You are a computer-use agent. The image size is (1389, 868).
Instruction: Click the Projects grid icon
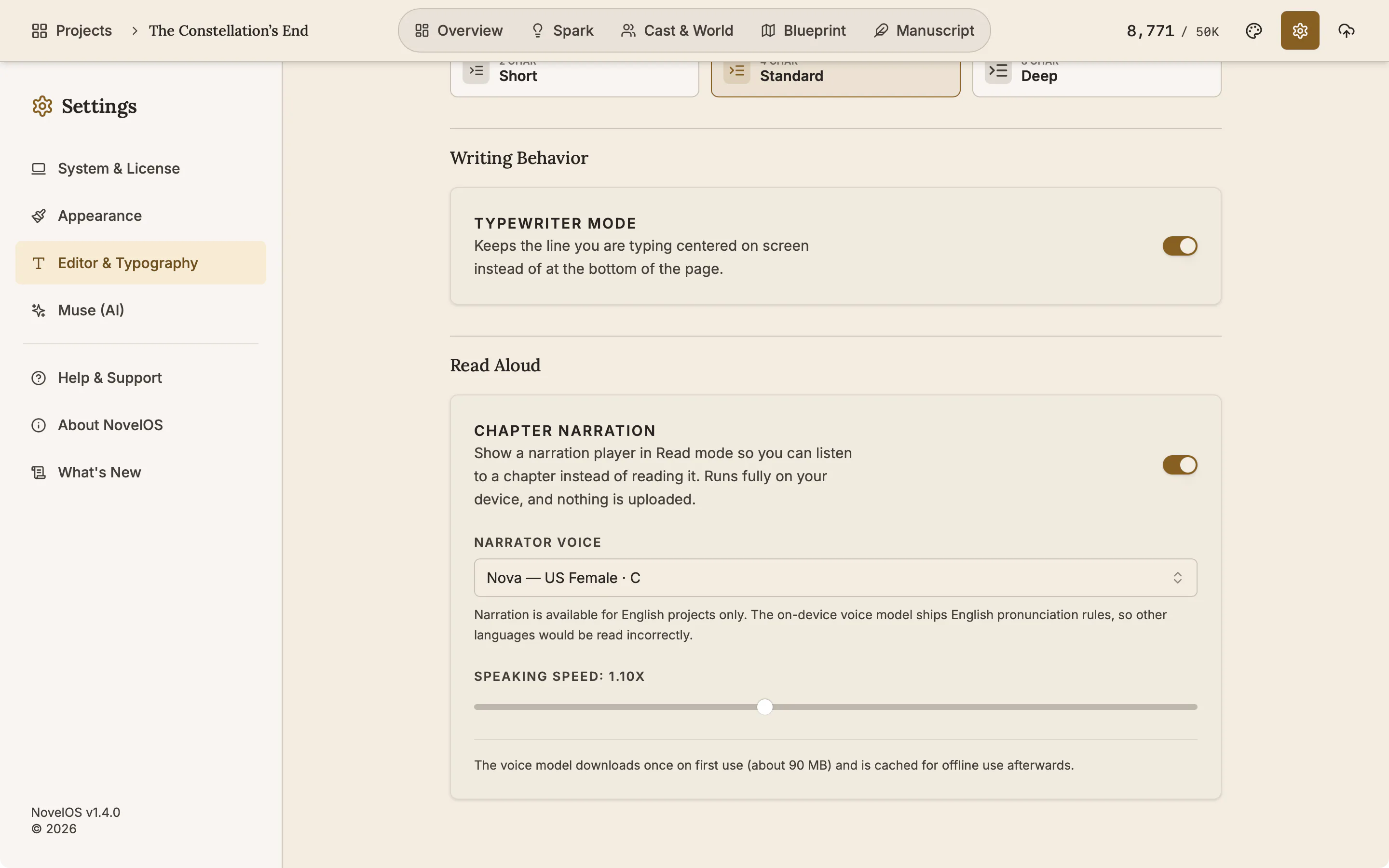[x=39, y=30]
